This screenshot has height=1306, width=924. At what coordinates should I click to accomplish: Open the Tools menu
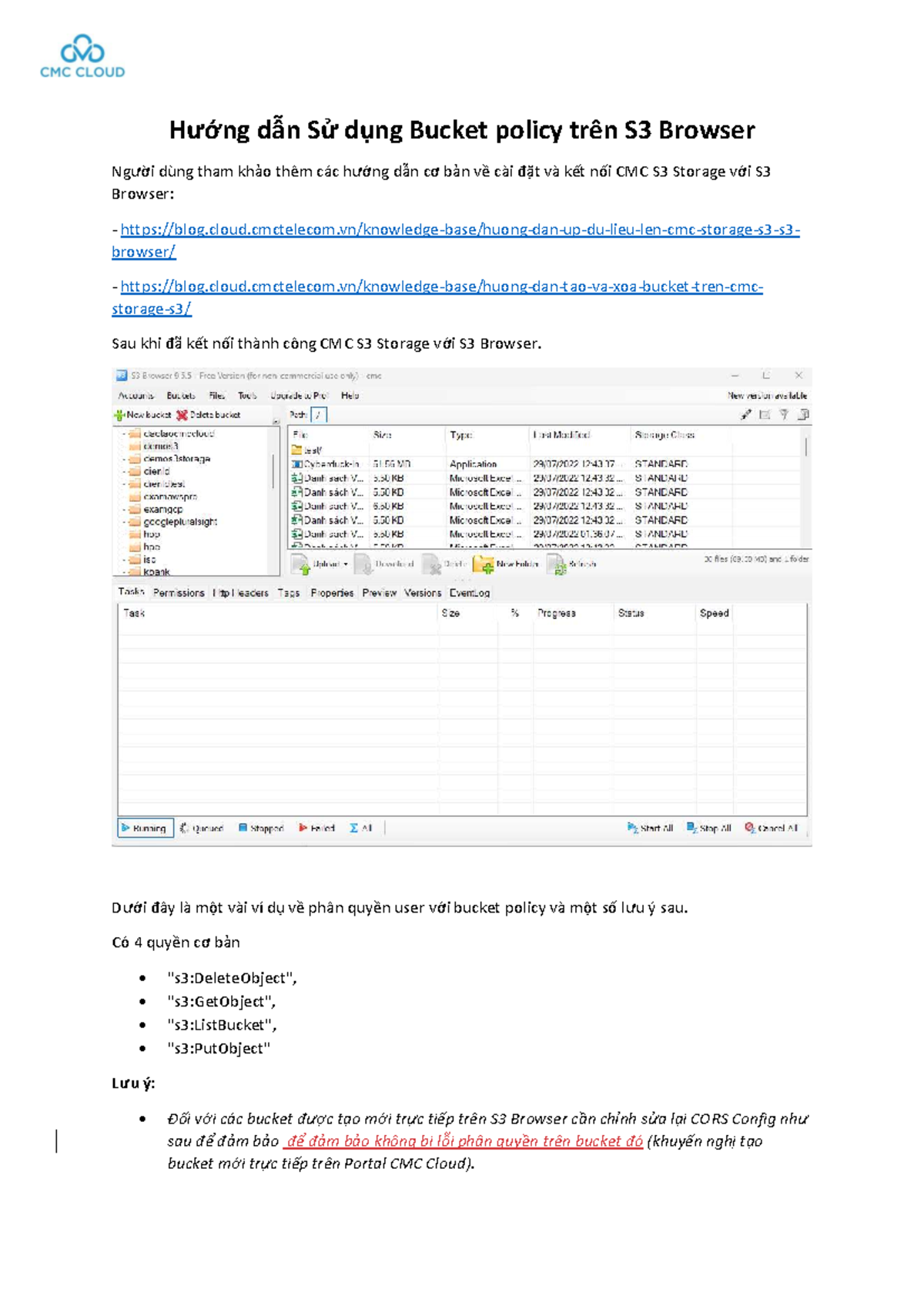[x=247, y=396]
